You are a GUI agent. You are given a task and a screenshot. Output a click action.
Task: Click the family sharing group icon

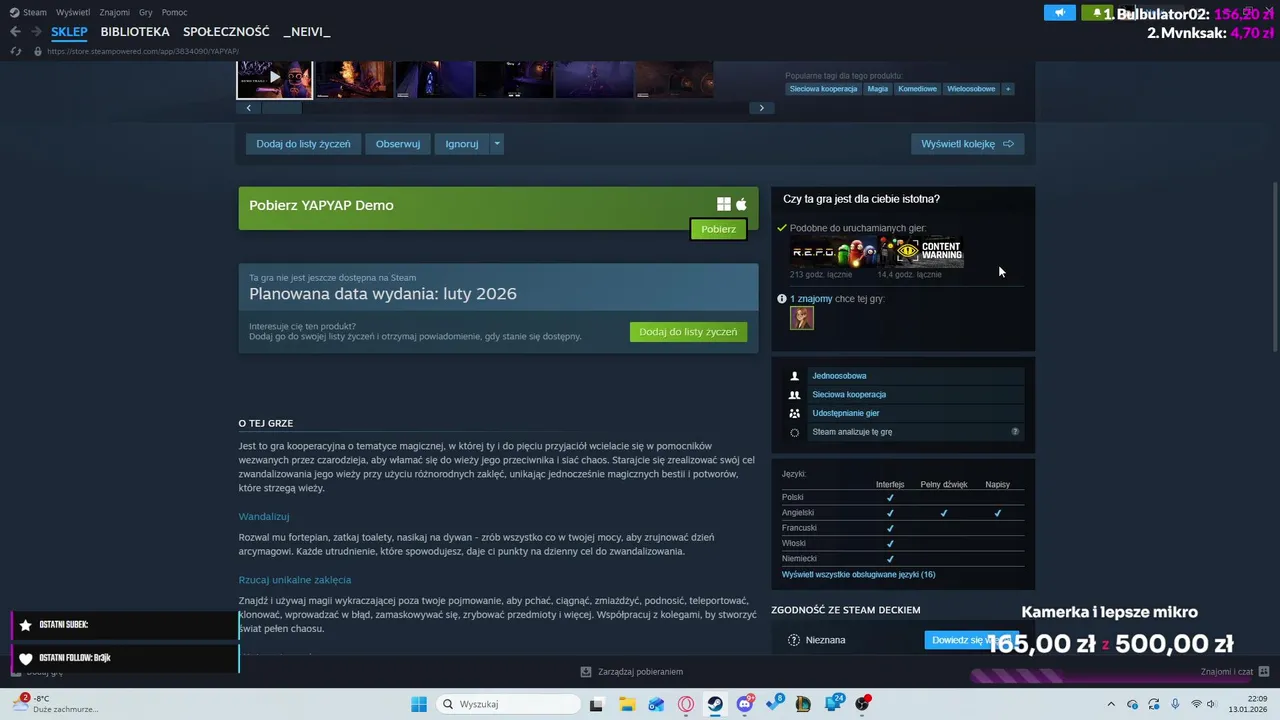(x=795, y=413)
